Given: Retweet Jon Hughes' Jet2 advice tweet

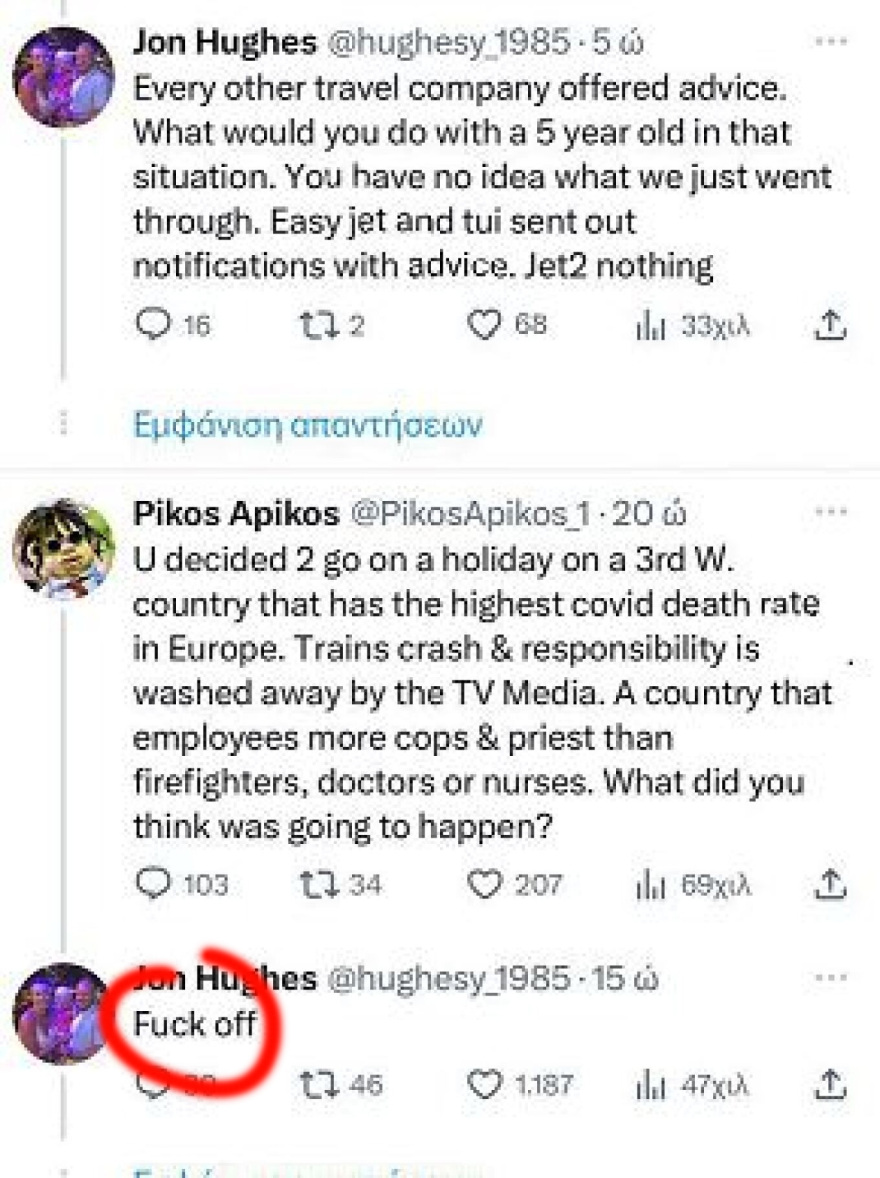Looking at the screenshot, I should click(315, 325).
